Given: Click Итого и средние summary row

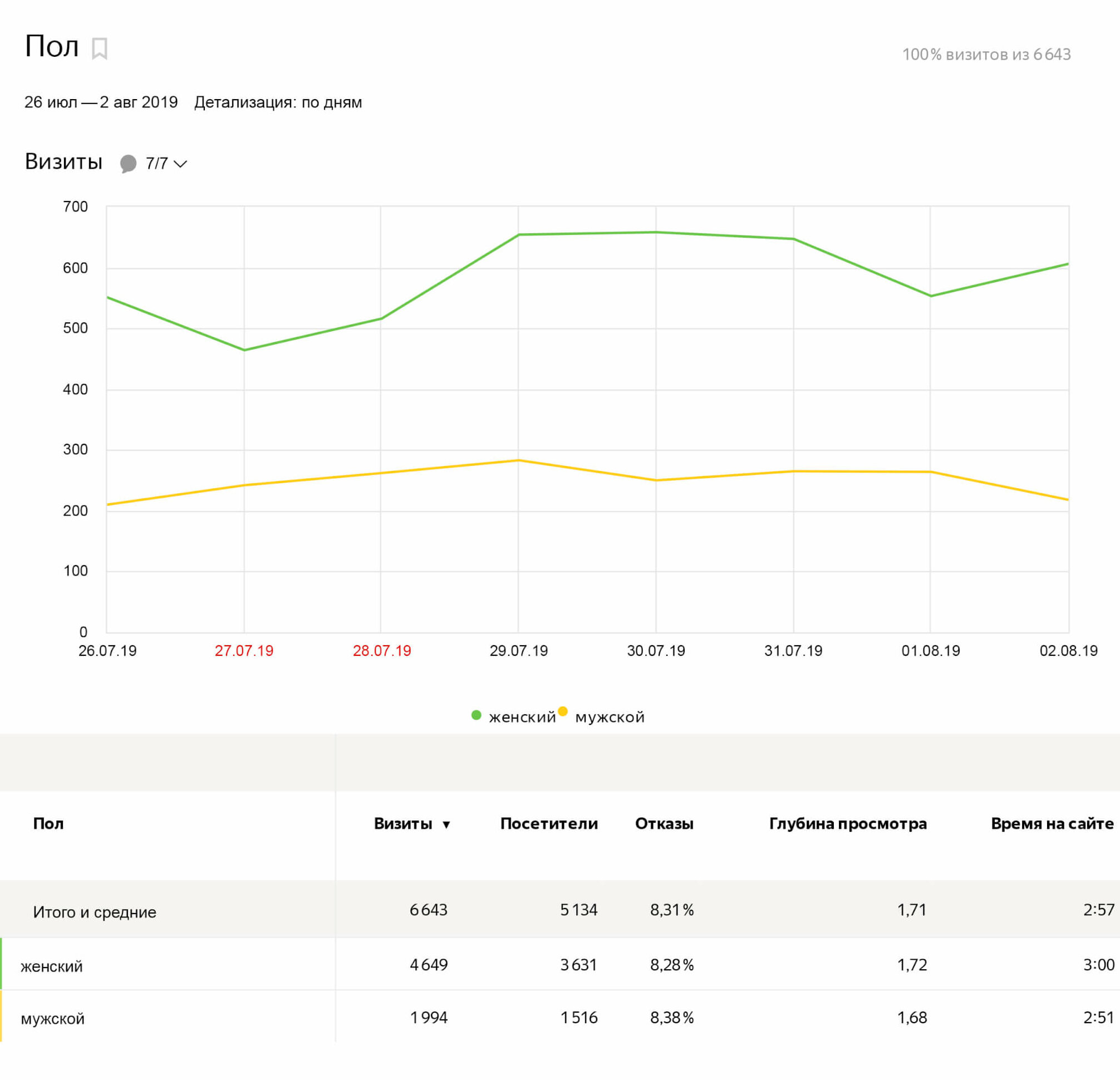Looking at the screenshot, I should (x=94, y=912).
